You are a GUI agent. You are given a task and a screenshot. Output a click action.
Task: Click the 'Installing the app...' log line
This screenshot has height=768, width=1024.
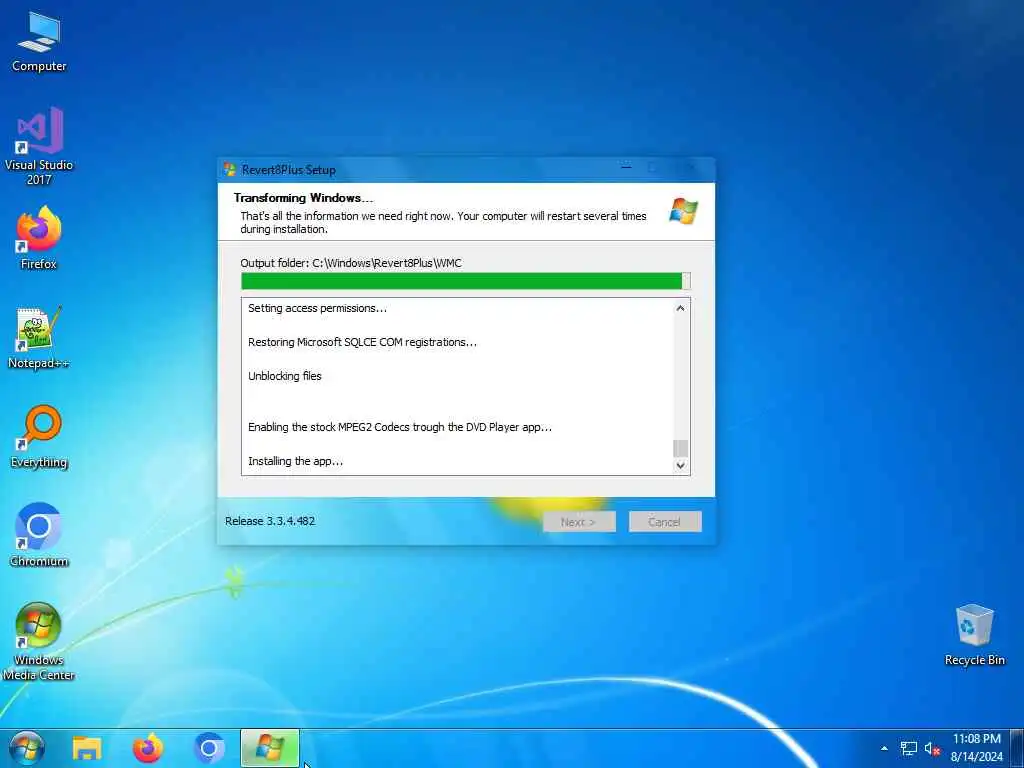[x=295, y=461]
